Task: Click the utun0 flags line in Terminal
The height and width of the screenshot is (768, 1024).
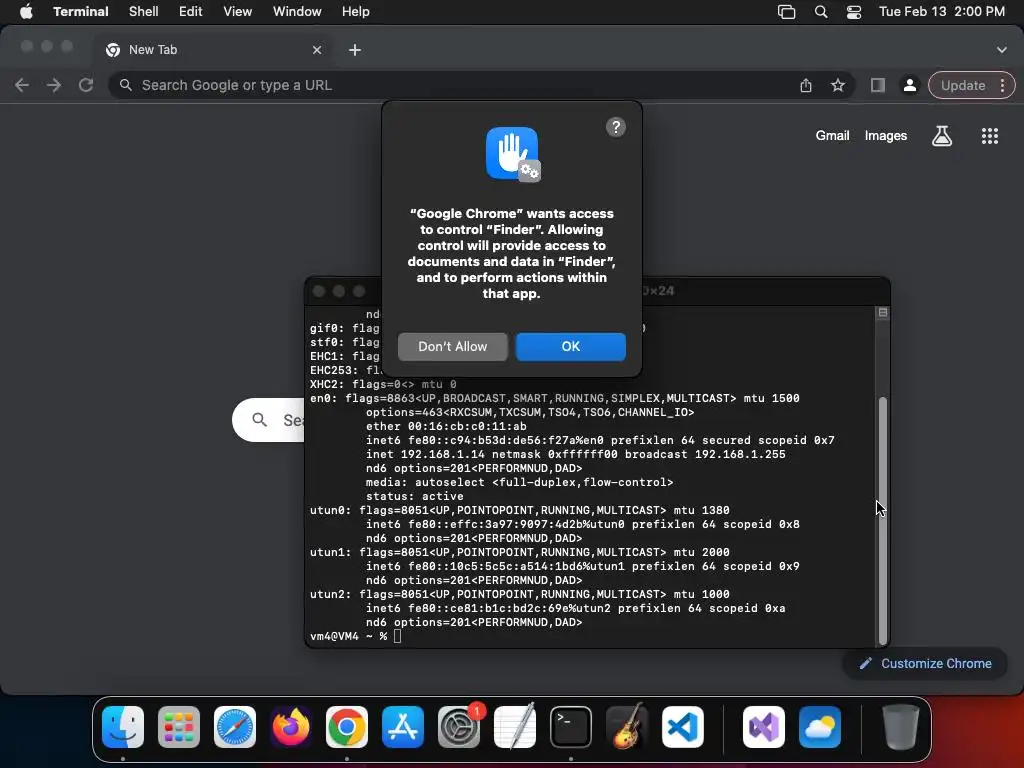Action: (x=520, y=510)
